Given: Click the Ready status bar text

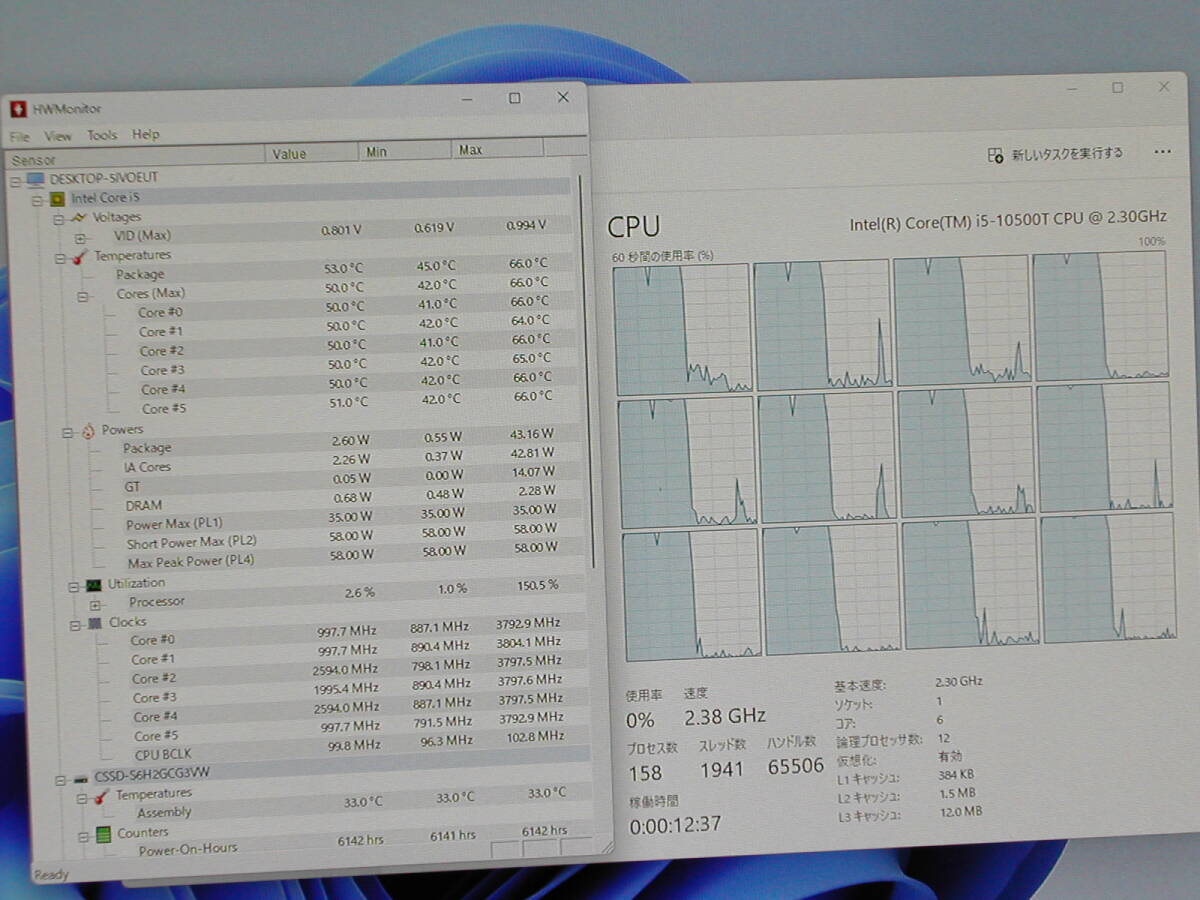Looking at the screenshot, I should coord(52,875).
